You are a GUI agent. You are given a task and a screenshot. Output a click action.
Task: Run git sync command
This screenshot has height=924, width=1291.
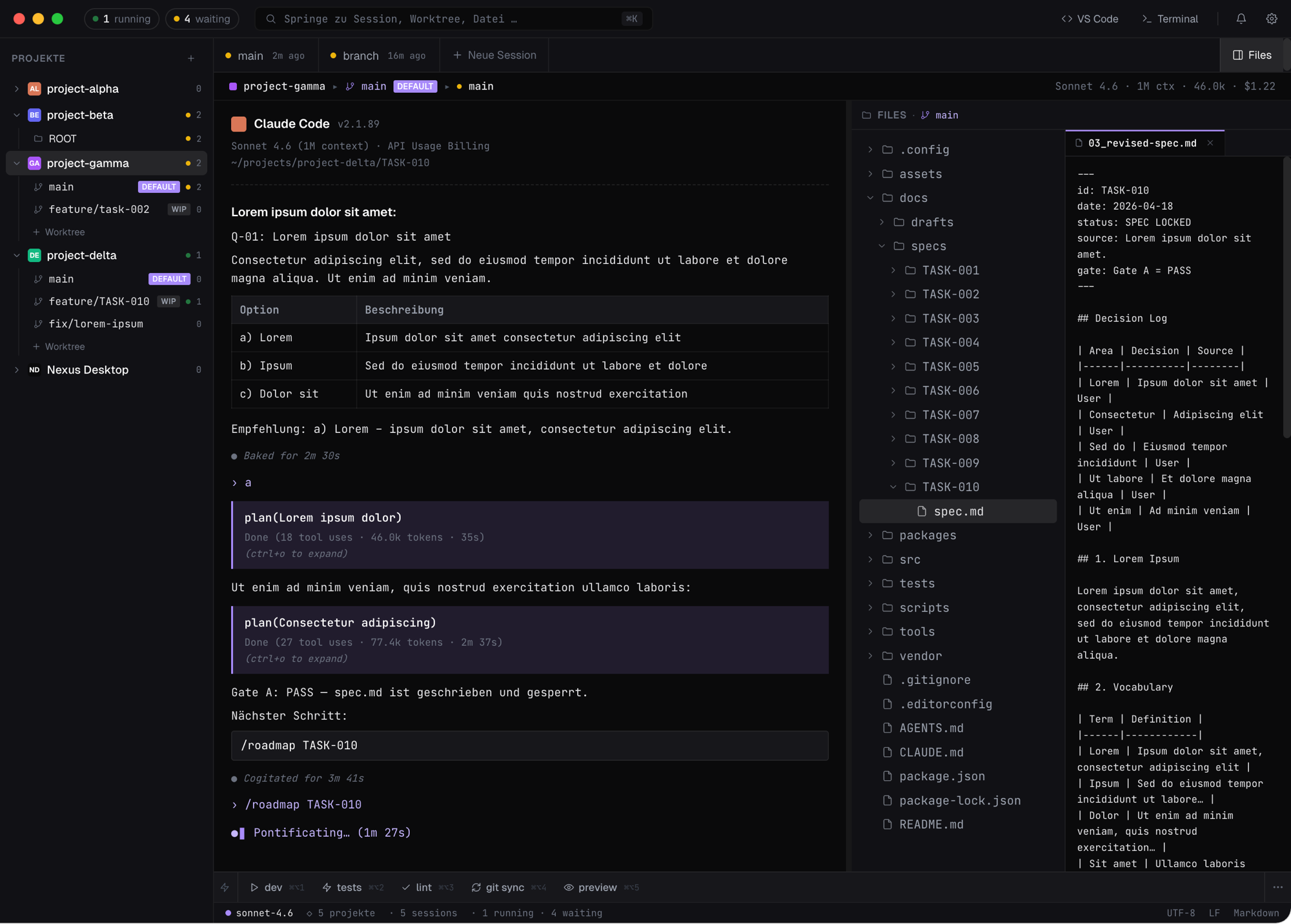tap(509, 887)
